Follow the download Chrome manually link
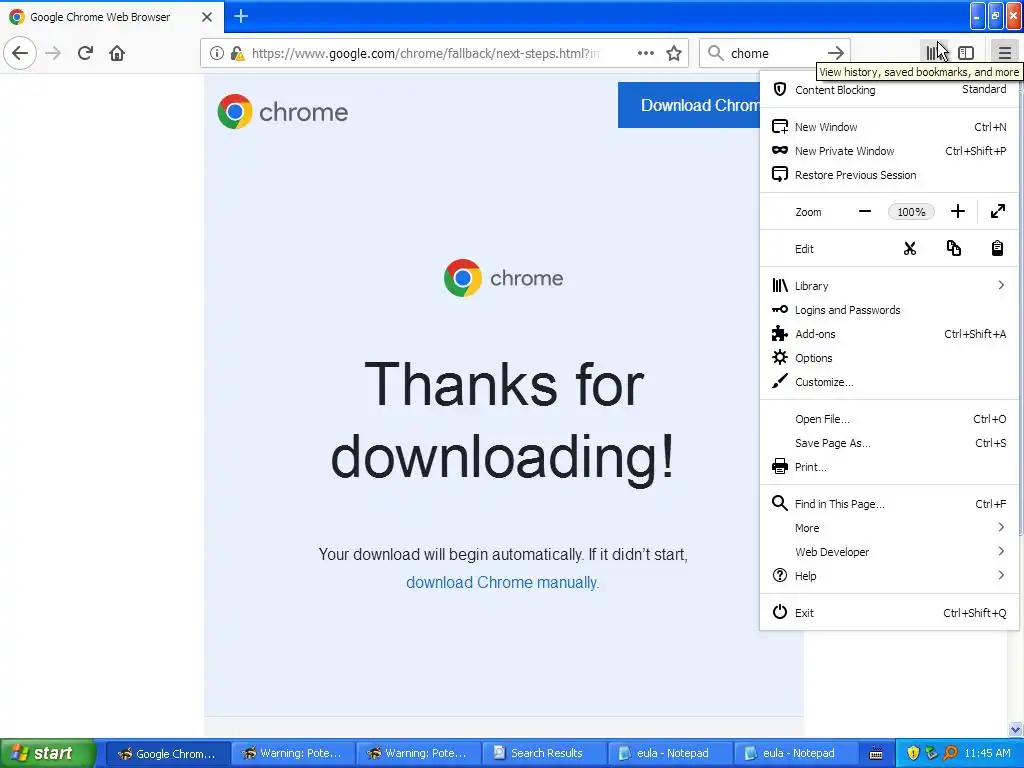The width and height of the screenshot is (1024, 768). [502, 583]
